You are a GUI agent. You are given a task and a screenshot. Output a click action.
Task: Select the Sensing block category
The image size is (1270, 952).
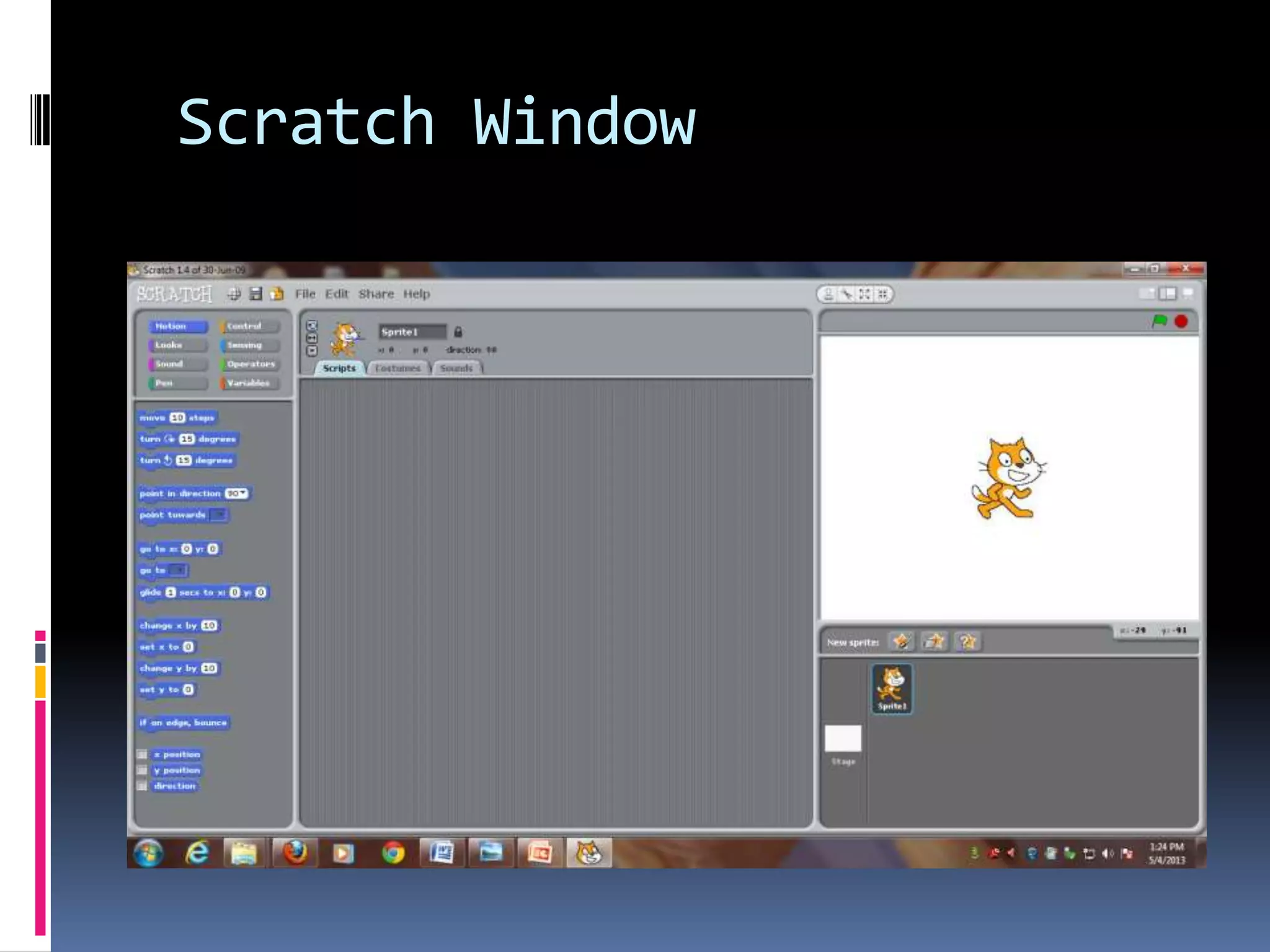click(250, 345)
